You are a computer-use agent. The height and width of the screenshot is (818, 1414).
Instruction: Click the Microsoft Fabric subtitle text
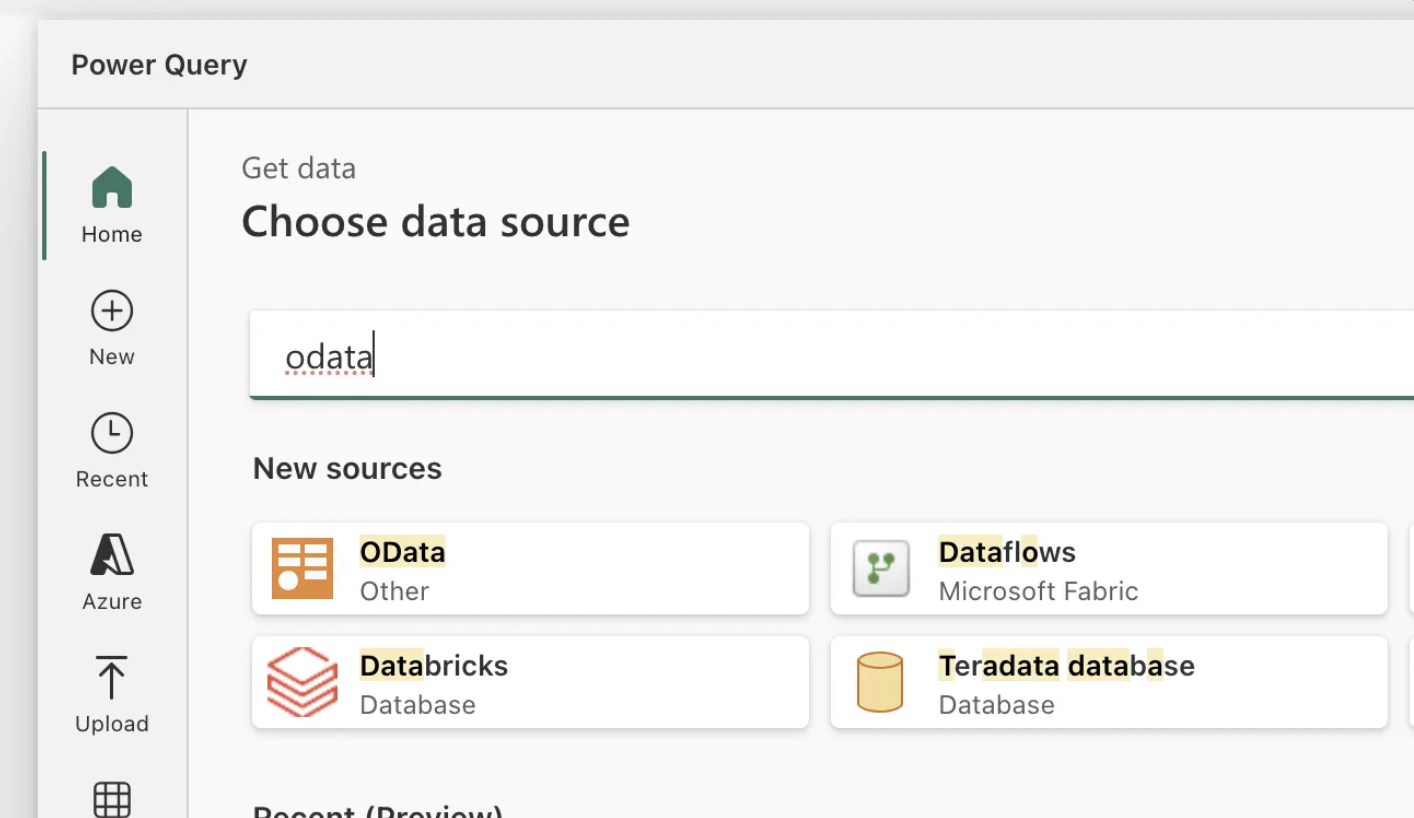(x=1038, y=591)
